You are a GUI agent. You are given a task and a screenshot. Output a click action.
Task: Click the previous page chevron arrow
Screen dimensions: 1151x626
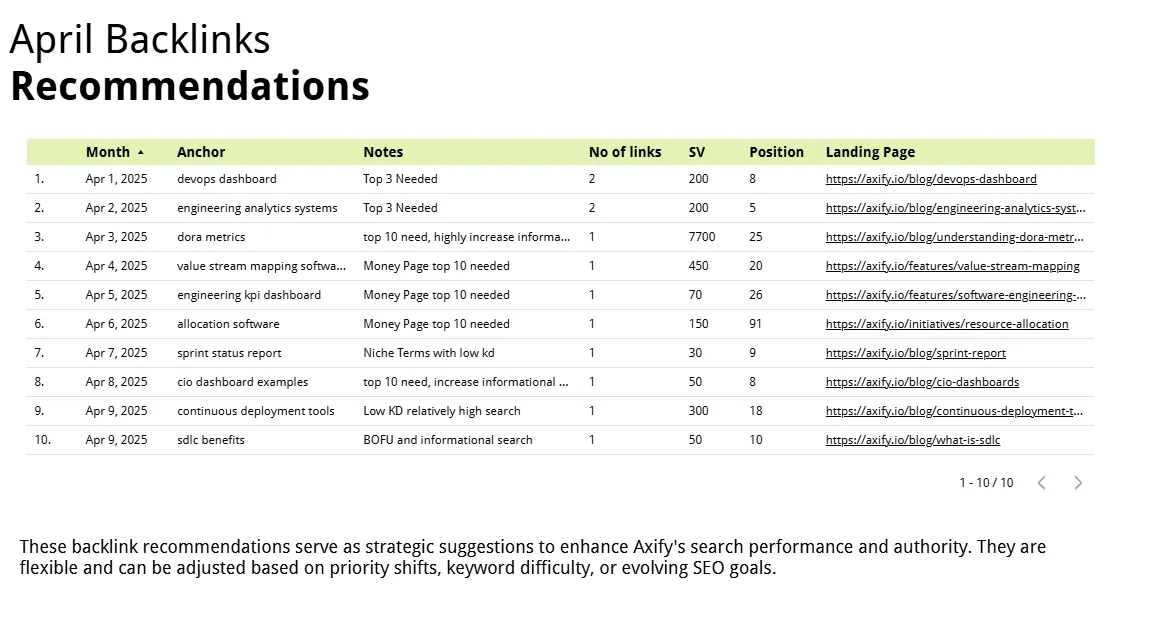click(x=1041, y=482)
